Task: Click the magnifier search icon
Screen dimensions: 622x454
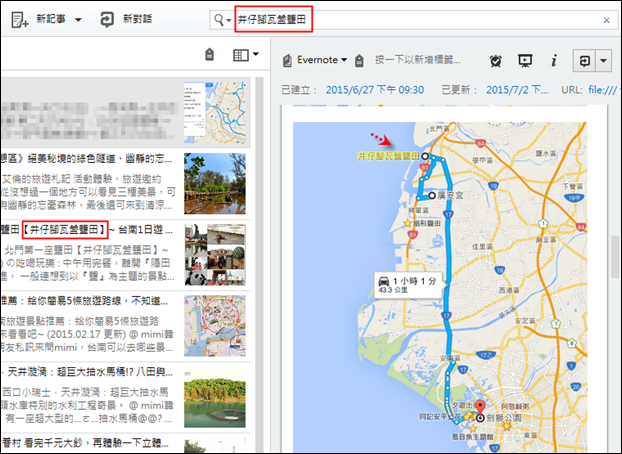Action: tap(219, 19)
